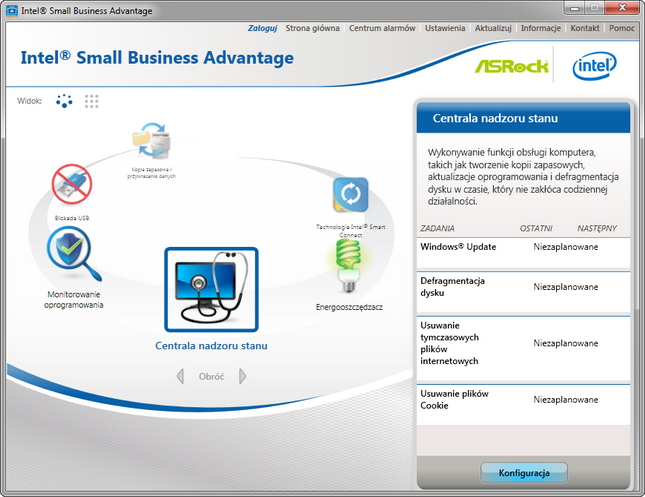Select the Defragmentacja dysku task
The height and width of the screenshot is (497, 645).
coord(523,292)
